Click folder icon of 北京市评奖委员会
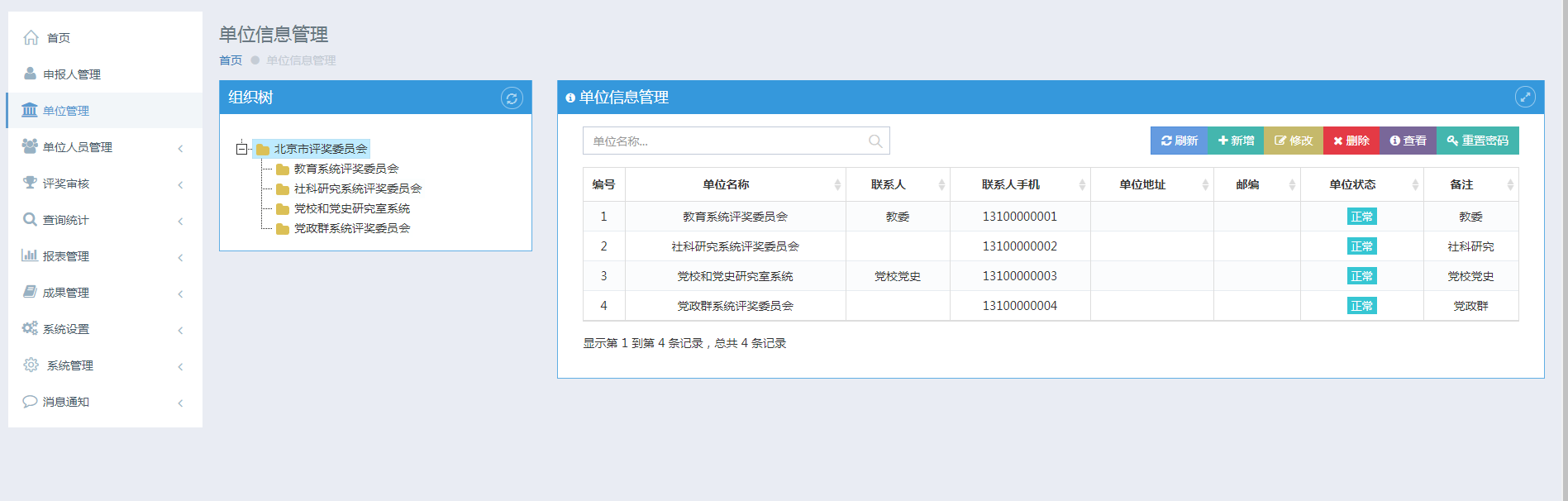Image resolution: width=1568 pixels, height=501 pixels. pyautogui.click(x=263, y=150)
